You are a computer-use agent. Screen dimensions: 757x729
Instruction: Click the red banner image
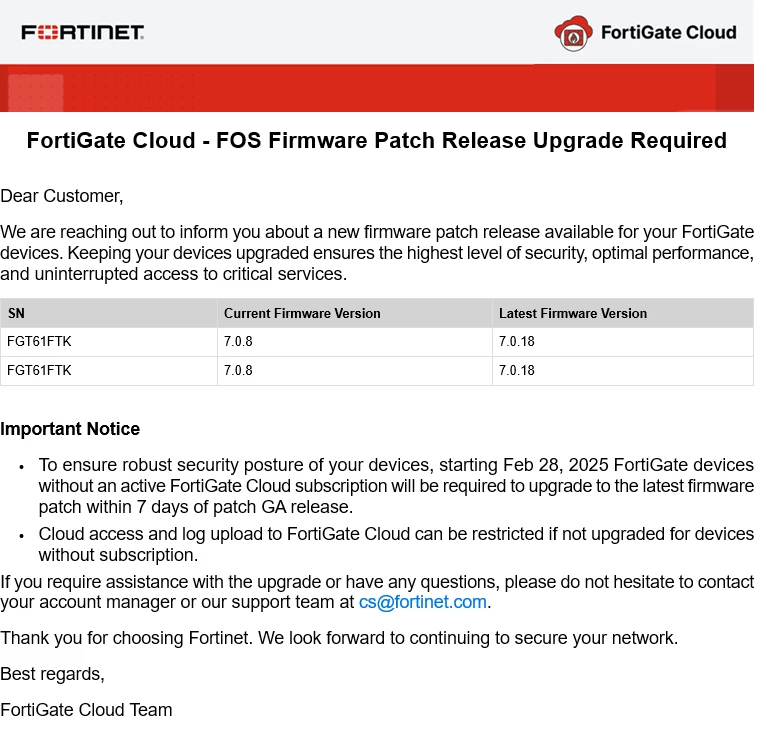[377, 88]
